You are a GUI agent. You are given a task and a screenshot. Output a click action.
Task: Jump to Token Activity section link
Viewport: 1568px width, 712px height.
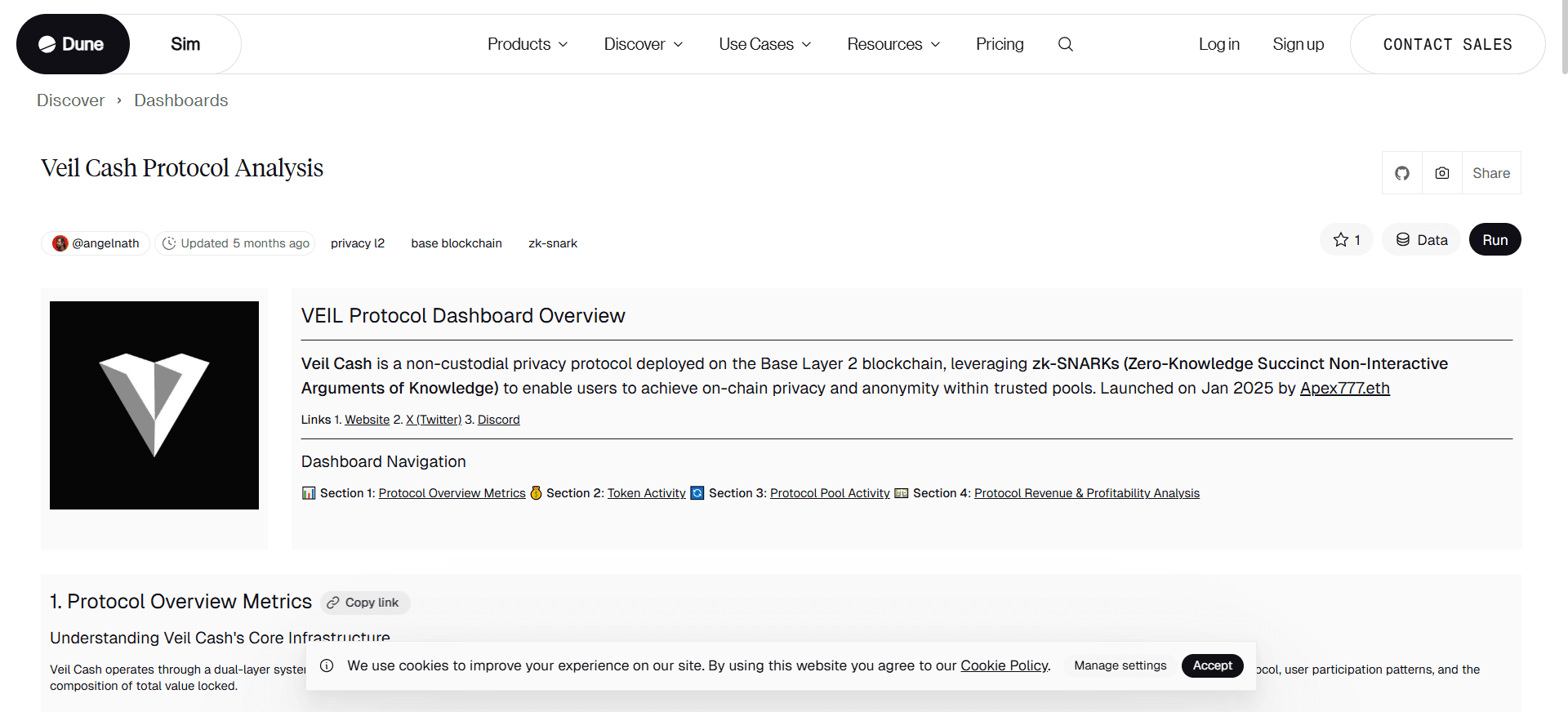[x=646, y=493]
